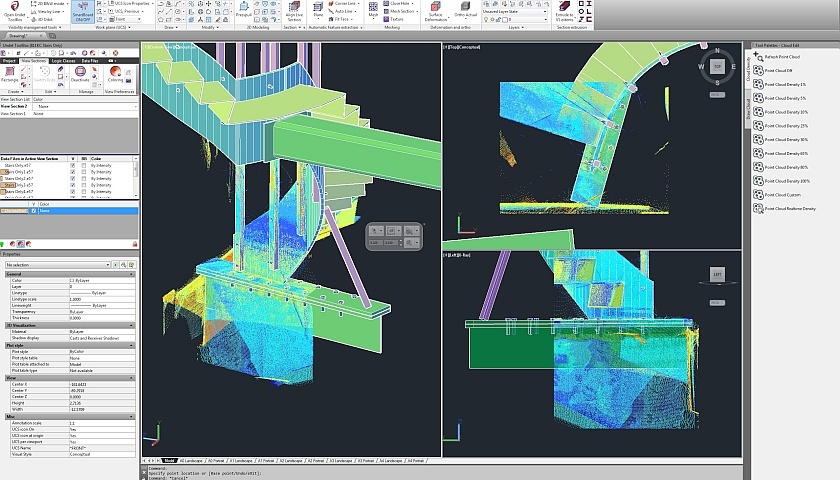This screenshot has height=480, width=840.
Task: Click the Texture meshing tool
Action: (x=393, y=19)
